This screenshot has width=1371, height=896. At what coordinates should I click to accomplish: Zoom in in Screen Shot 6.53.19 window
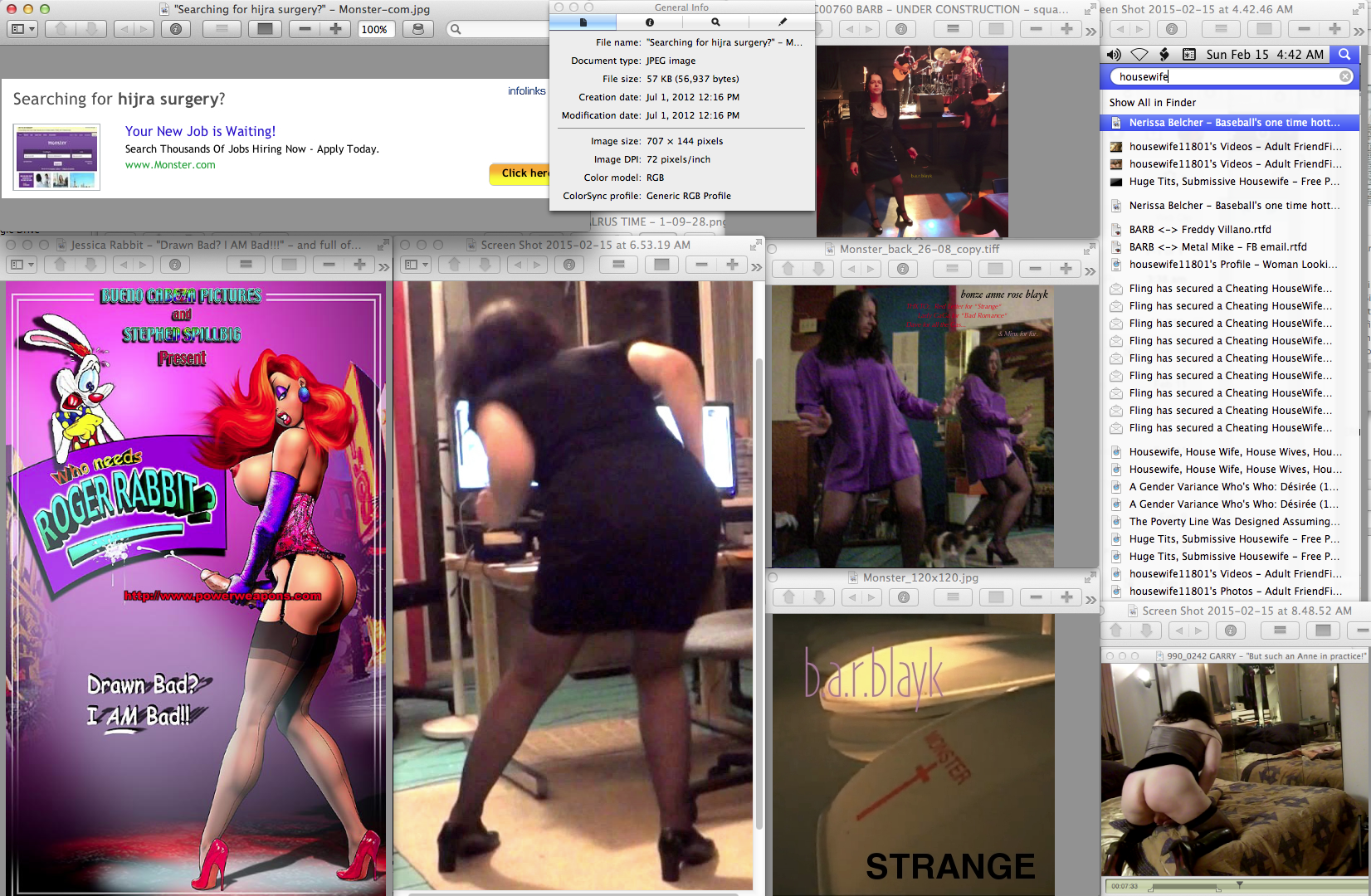tap(732, 265)
